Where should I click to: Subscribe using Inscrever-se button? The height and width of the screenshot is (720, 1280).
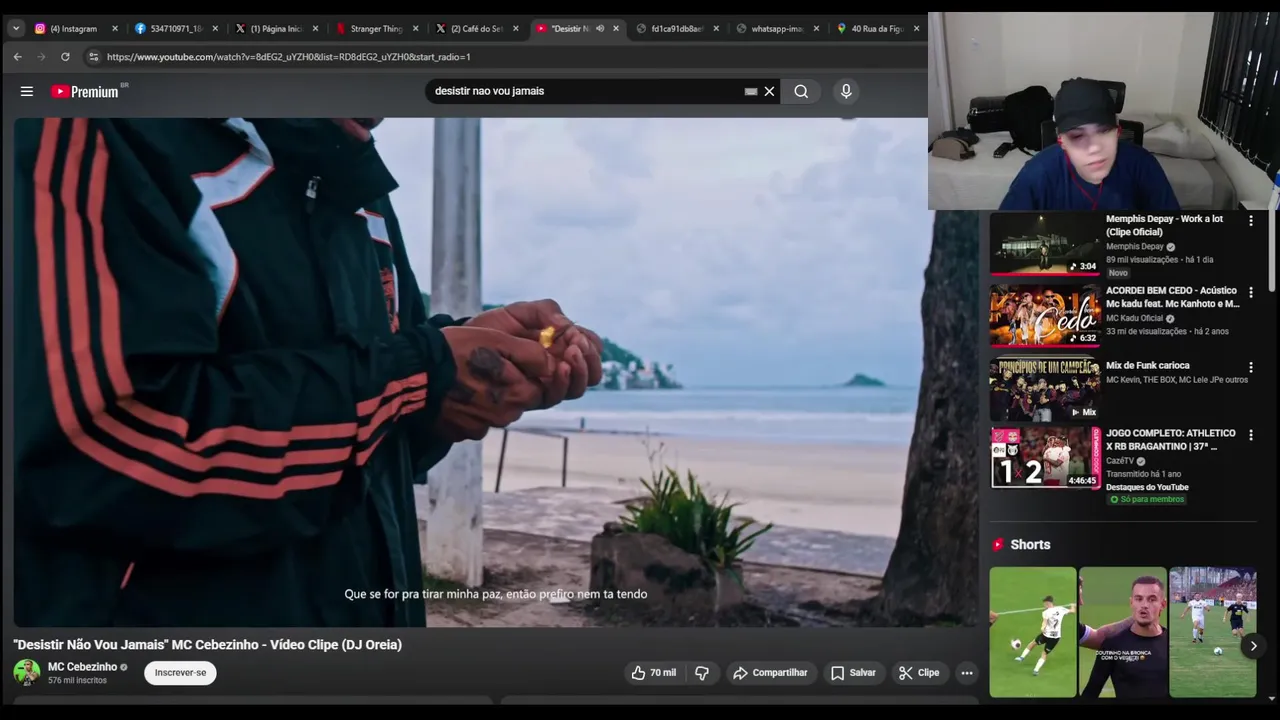[180, 673]
